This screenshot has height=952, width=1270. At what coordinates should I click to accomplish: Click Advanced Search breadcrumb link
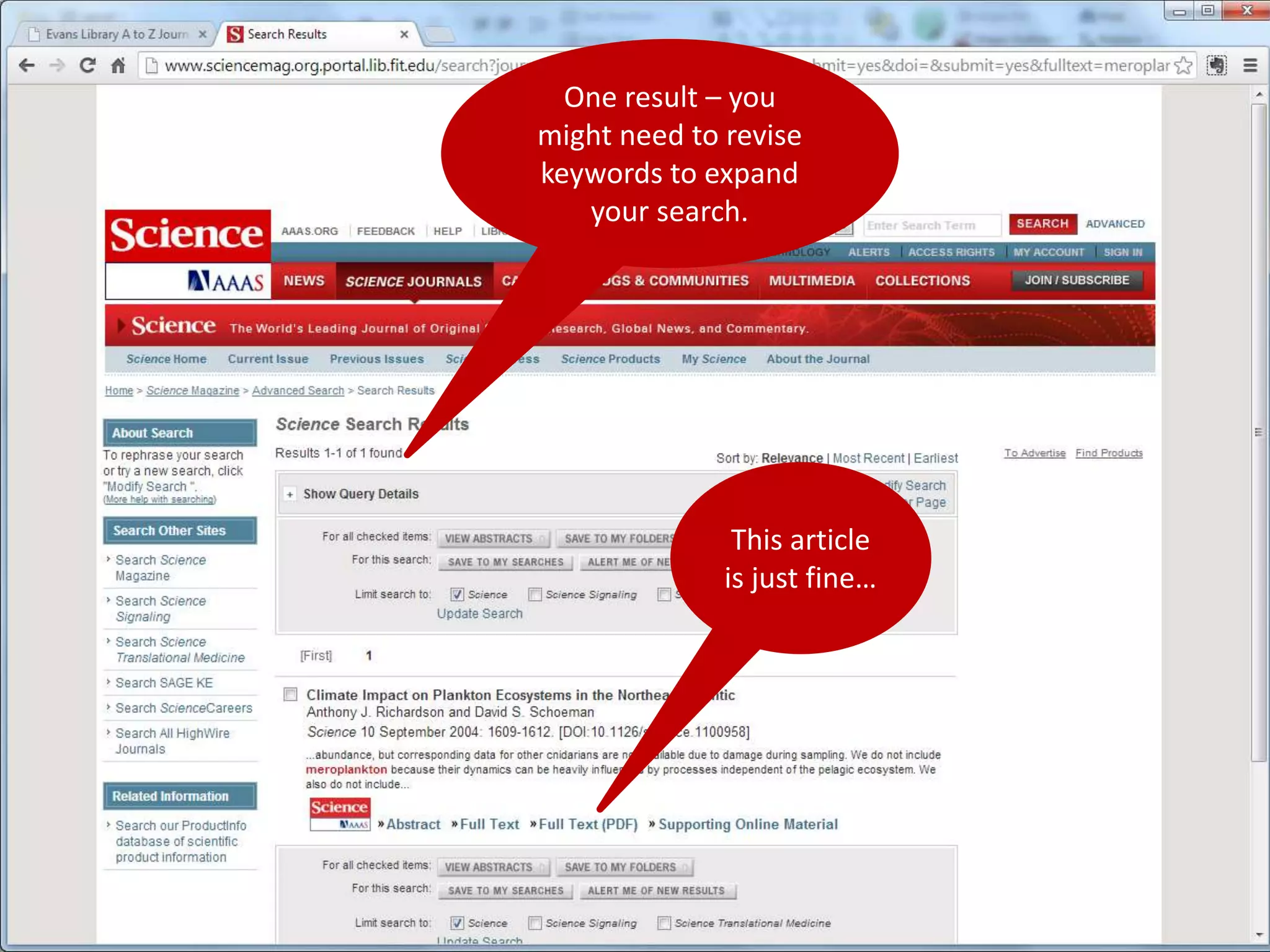click(298, 390)
